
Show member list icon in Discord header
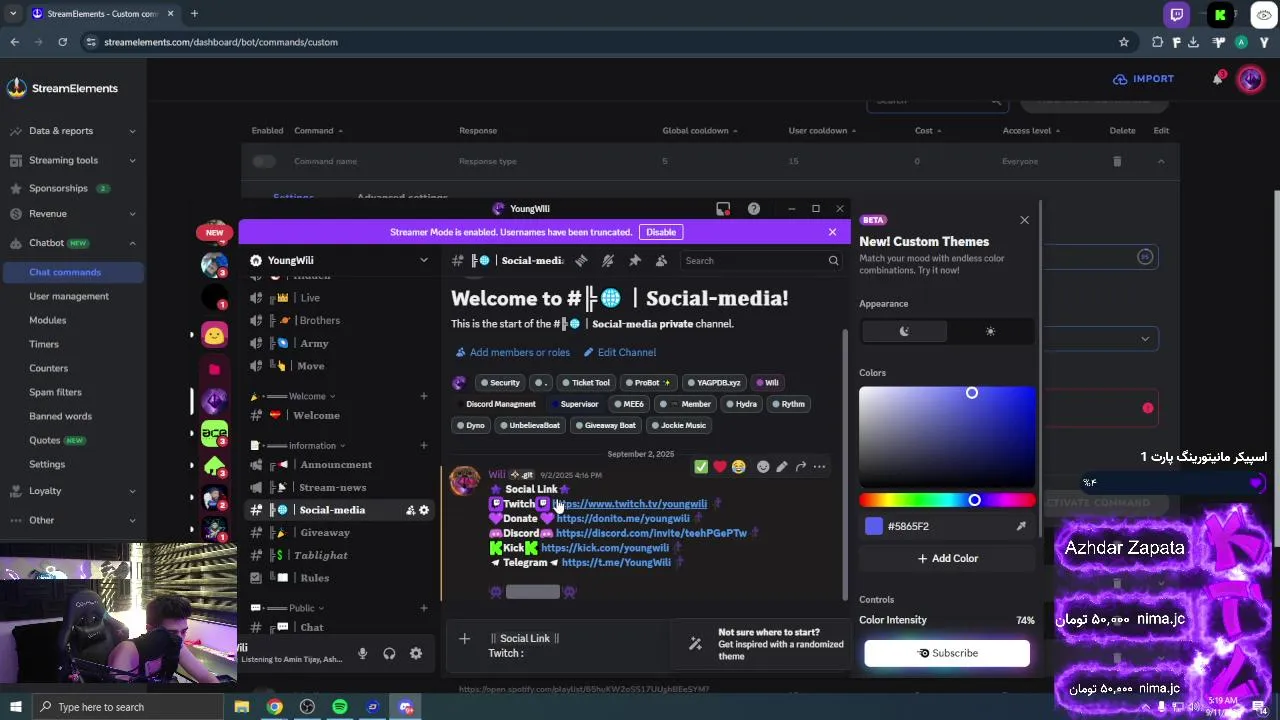tap(661, 260)
